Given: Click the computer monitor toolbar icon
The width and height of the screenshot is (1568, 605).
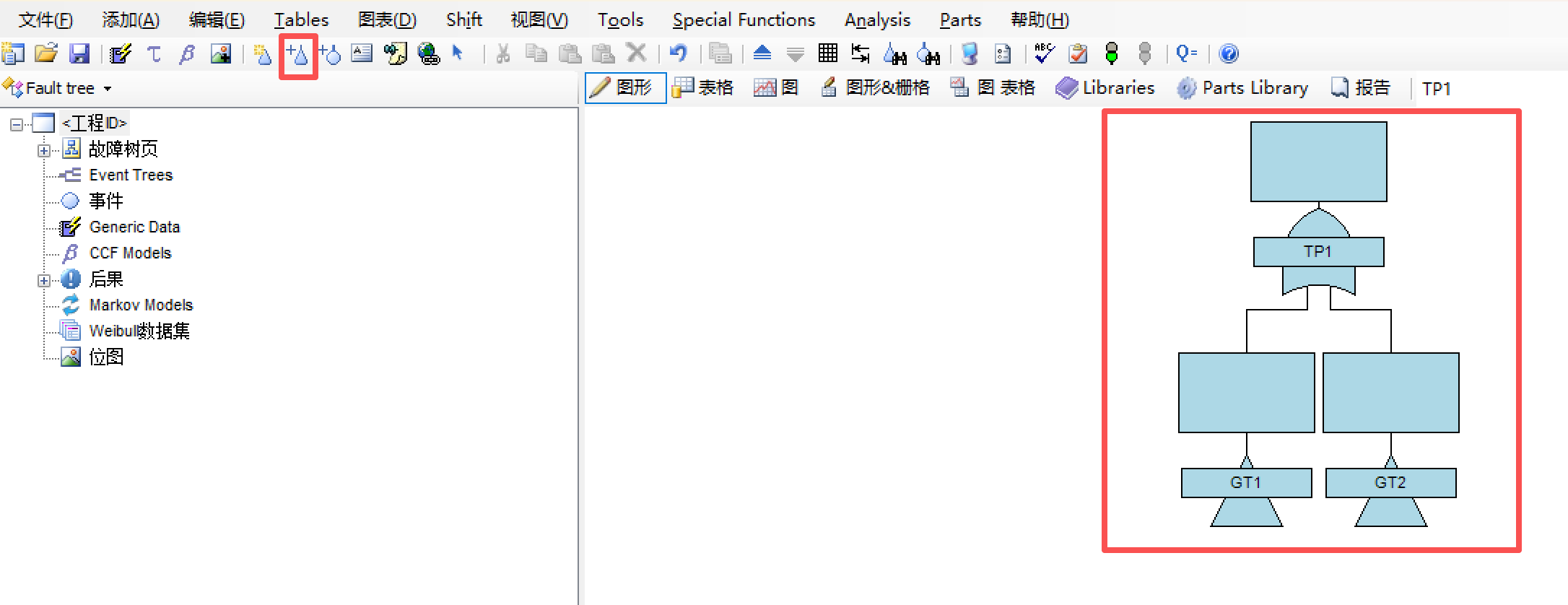Looking at the screenshot, I should 970,53.
